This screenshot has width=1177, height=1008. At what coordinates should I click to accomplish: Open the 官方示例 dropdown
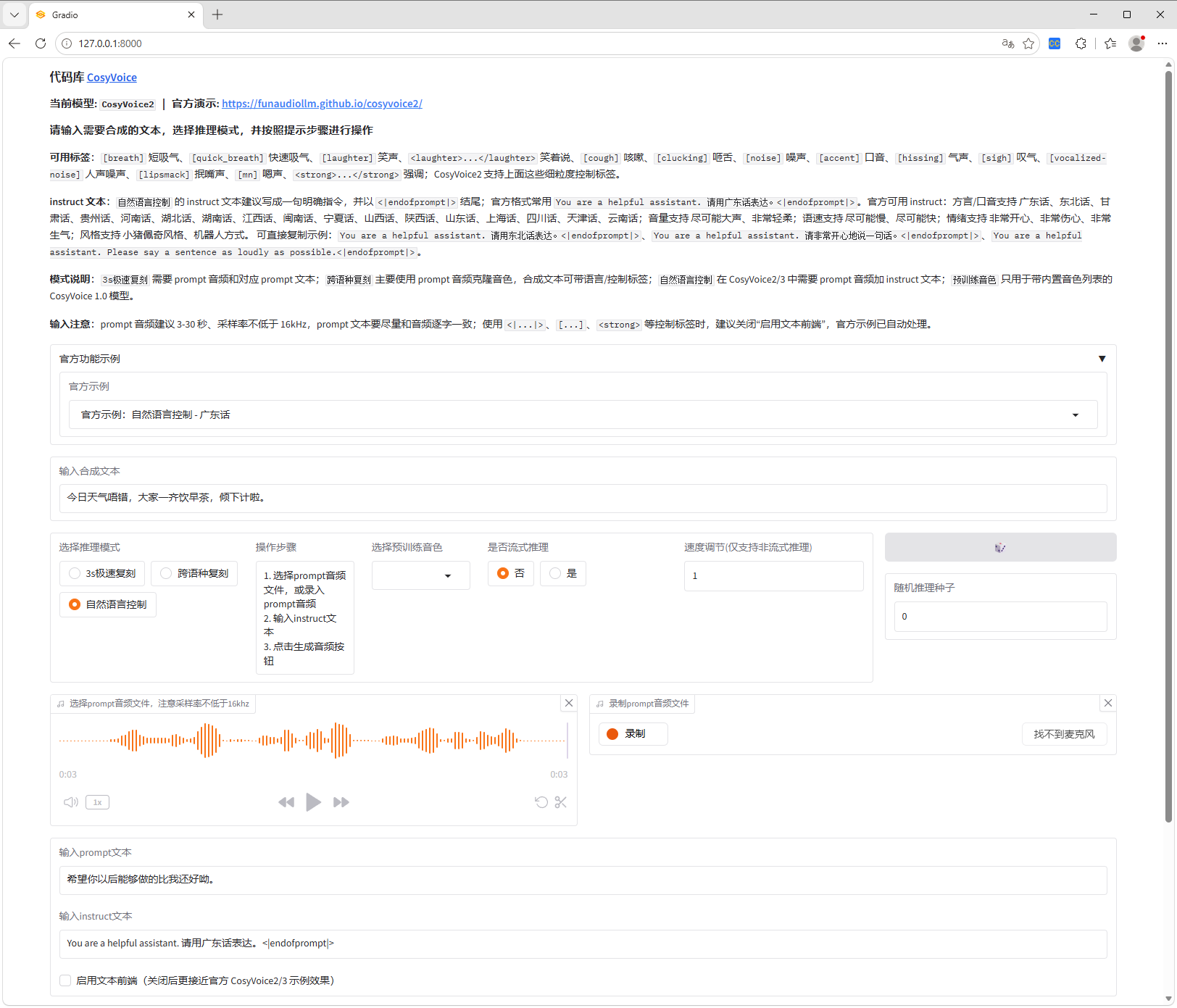pyautogui.click(x=583, y=415)
